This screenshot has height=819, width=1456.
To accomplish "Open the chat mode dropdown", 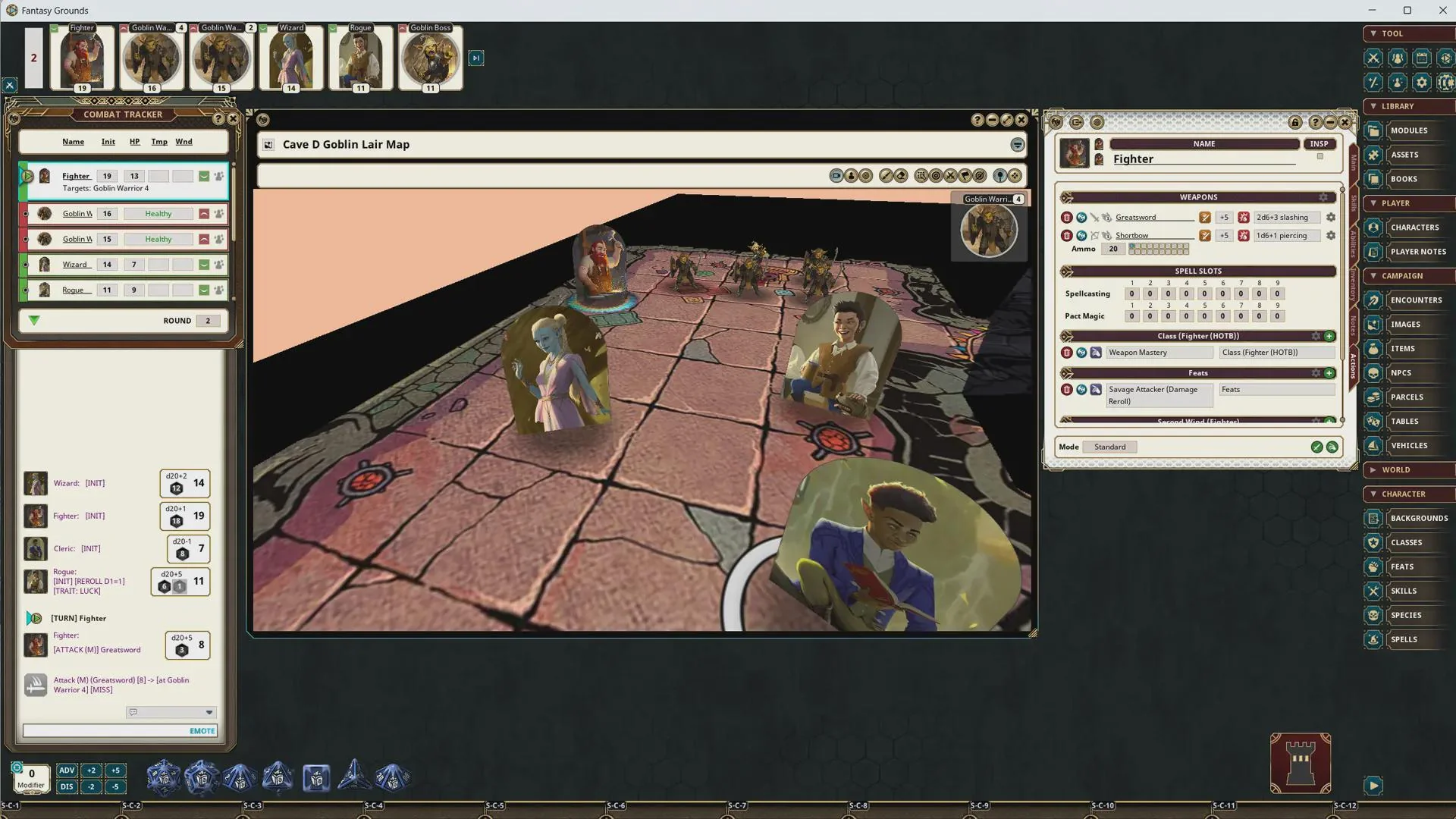I will point(171,713).
